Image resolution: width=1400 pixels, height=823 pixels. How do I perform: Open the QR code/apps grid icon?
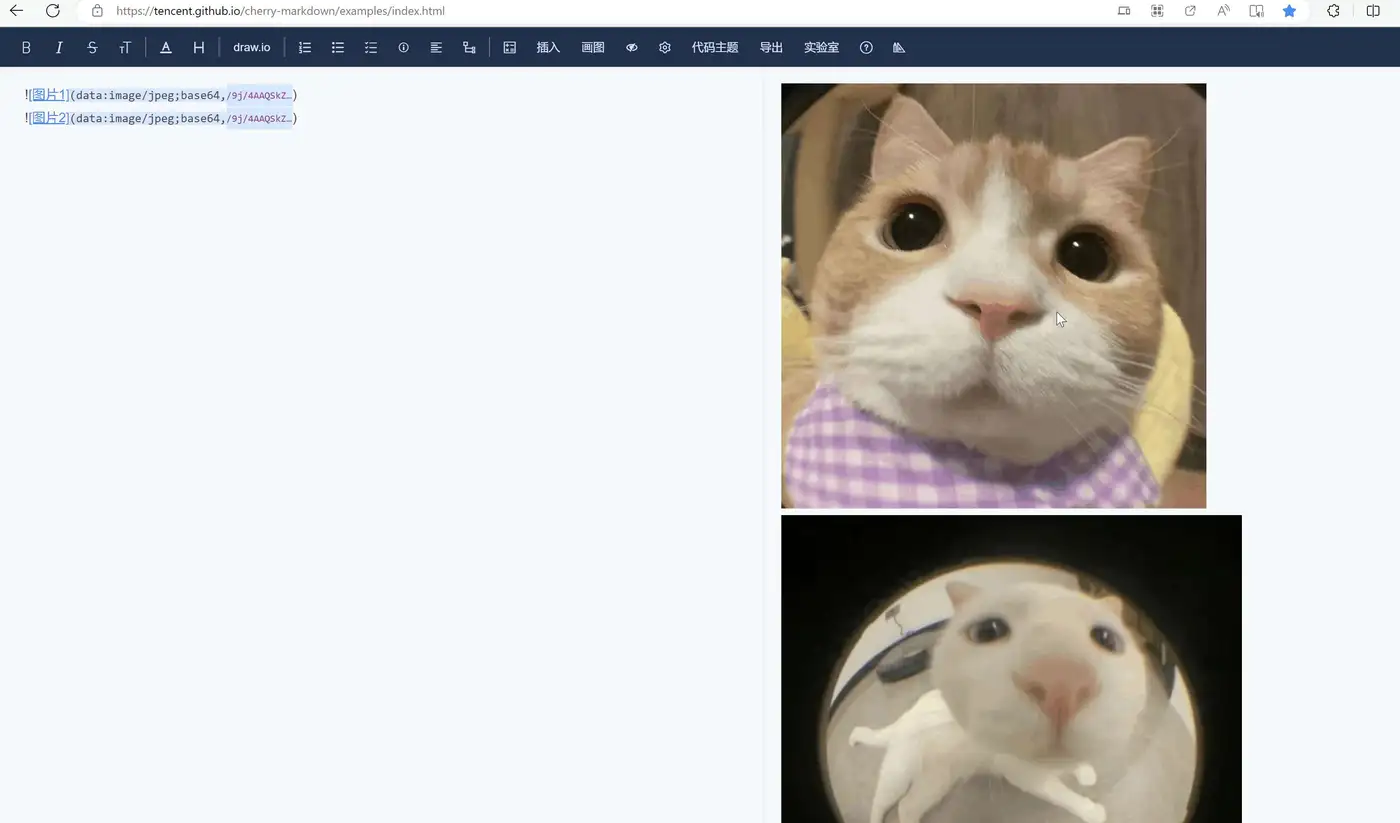click(1157, 11)
